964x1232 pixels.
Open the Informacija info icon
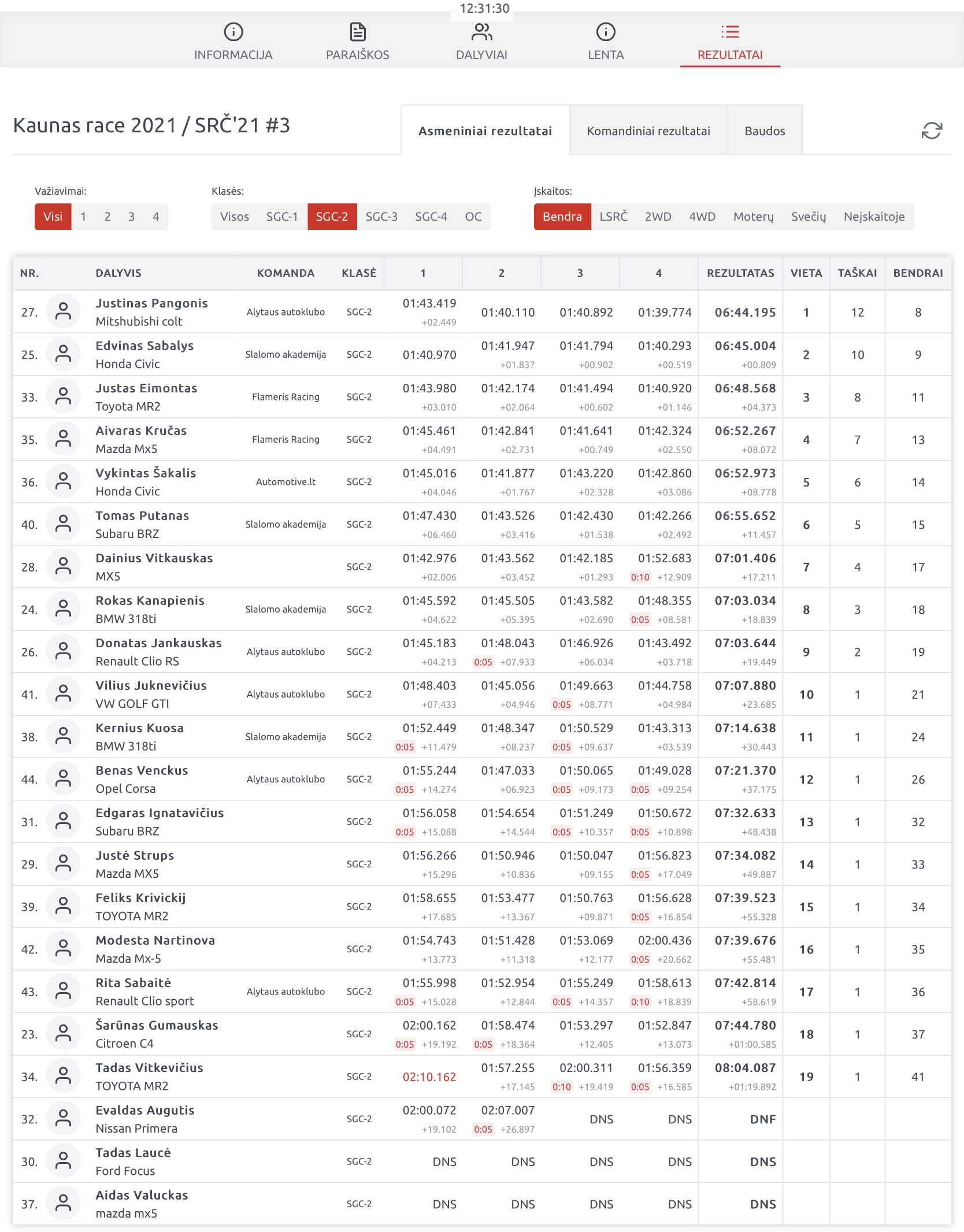pos(233,32)
